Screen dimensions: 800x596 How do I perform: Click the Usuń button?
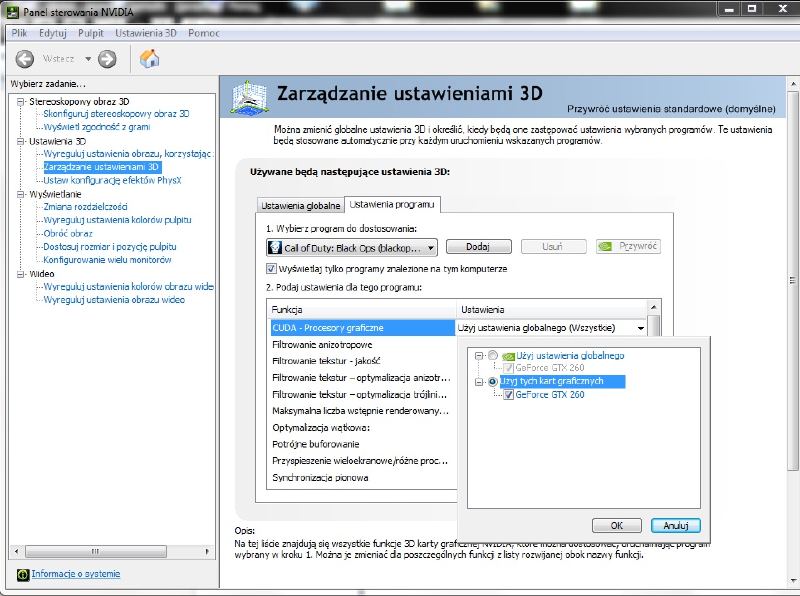[553, 247]
